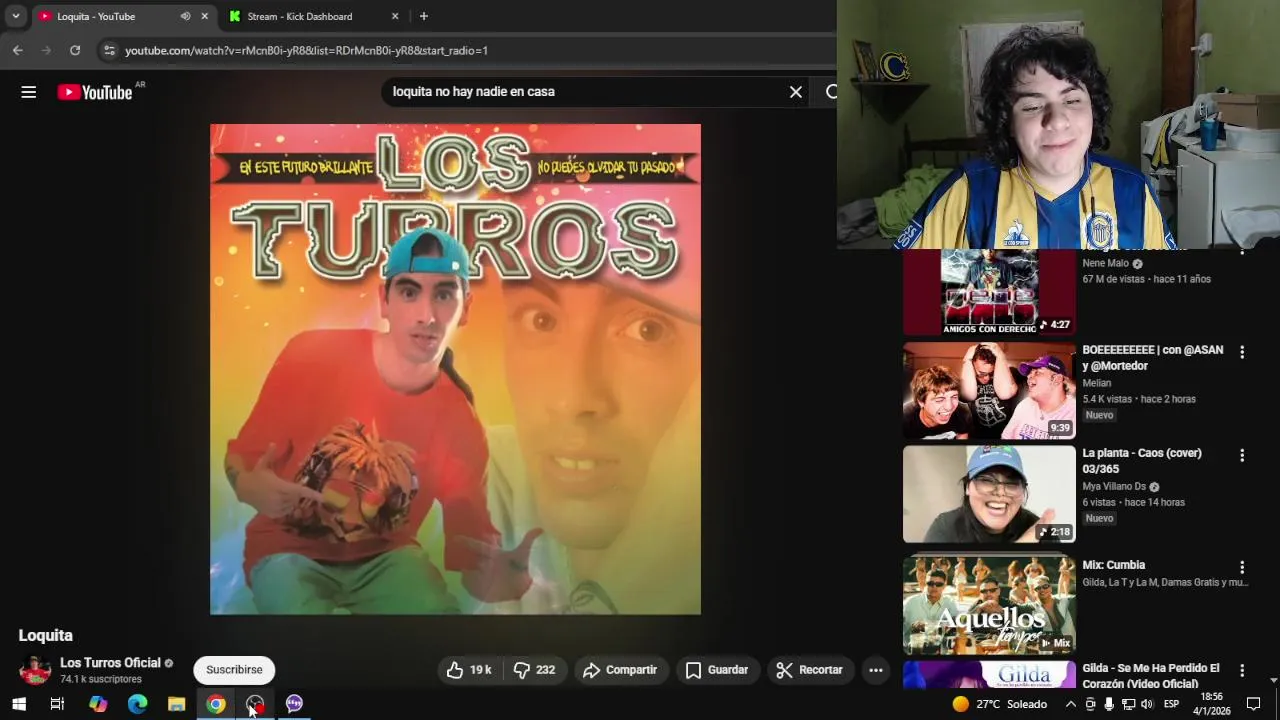The height and width of the screenshot is (720, 1280).
Task: Launch Copilot from the taskbar
Action: click(98, 704)
